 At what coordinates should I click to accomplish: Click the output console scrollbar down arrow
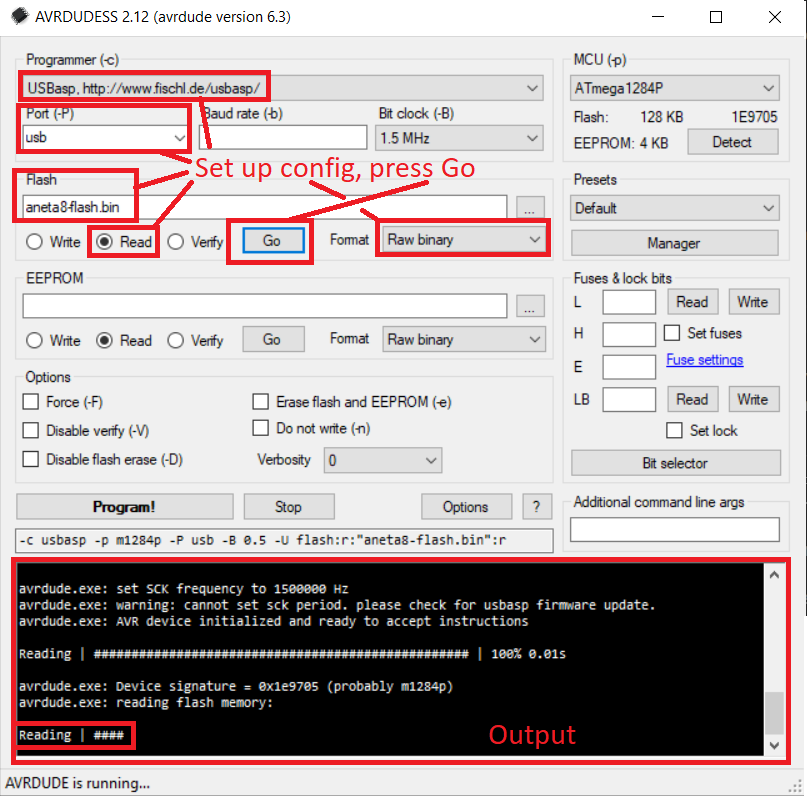click(x=772, y=745)
